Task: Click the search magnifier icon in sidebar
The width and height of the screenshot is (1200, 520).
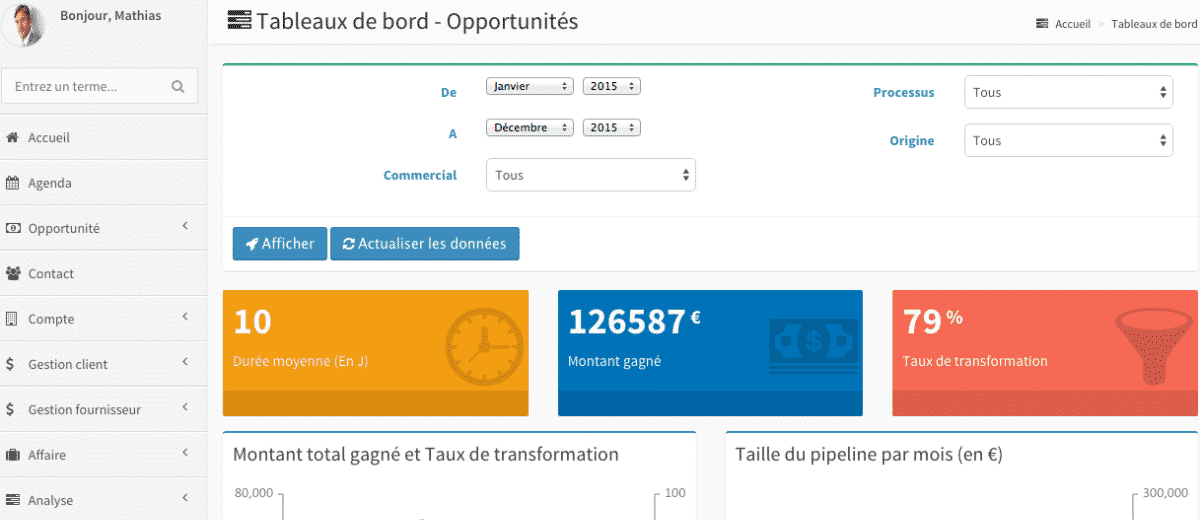Action: 178,87
